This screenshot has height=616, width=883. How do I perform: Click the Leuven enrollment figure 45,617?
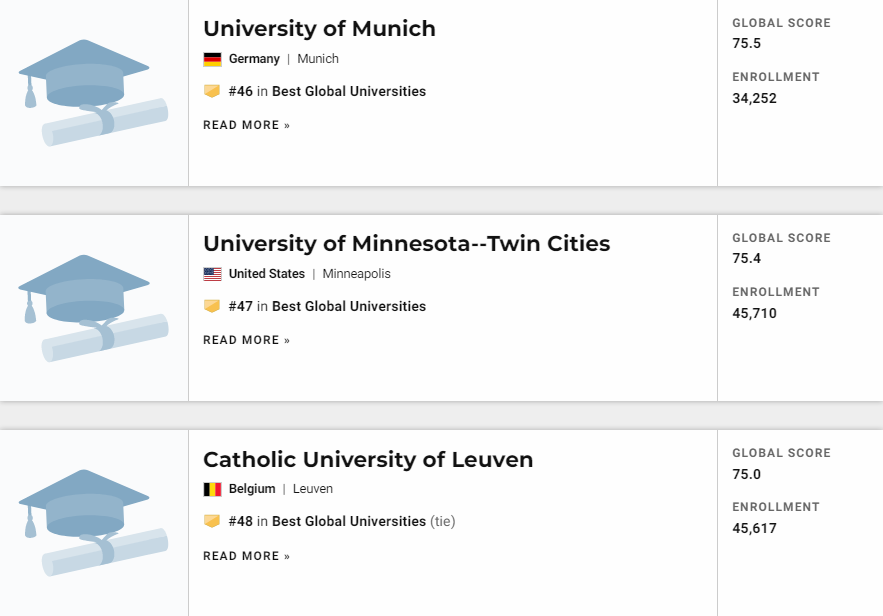pyautogui.click(x=754, y=528)
